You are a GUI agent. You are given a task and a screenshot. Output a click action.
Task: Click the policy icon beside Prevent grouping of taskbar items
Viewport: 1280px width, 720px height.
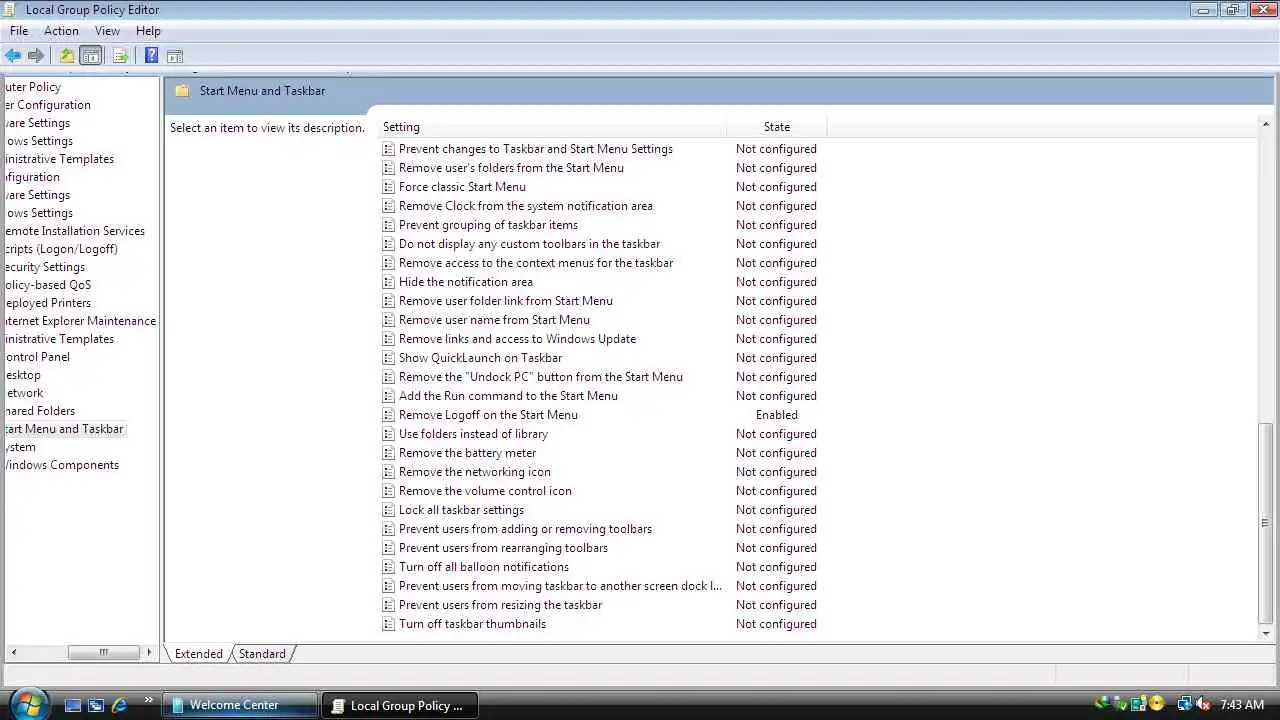tap(389, 225)
